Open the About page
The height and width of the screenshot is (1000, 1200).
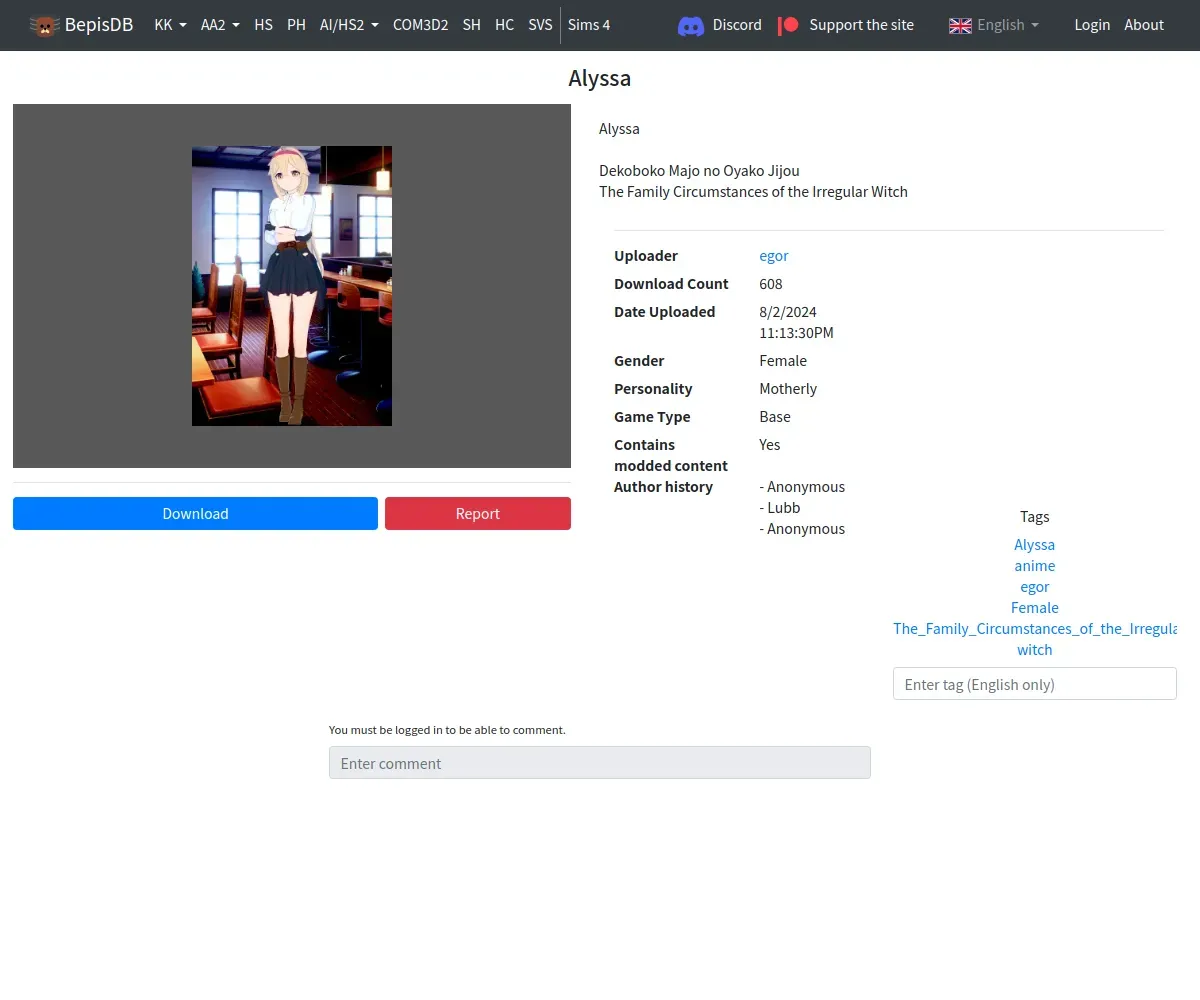(x=1144, y=25)
